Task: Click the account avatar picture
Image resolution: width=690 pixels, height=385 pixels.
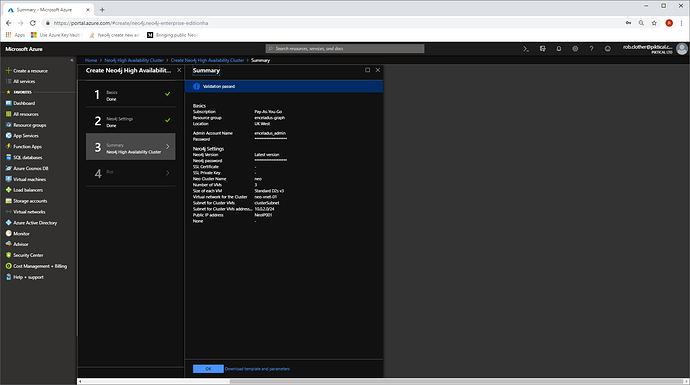Action: click(682, 49)
